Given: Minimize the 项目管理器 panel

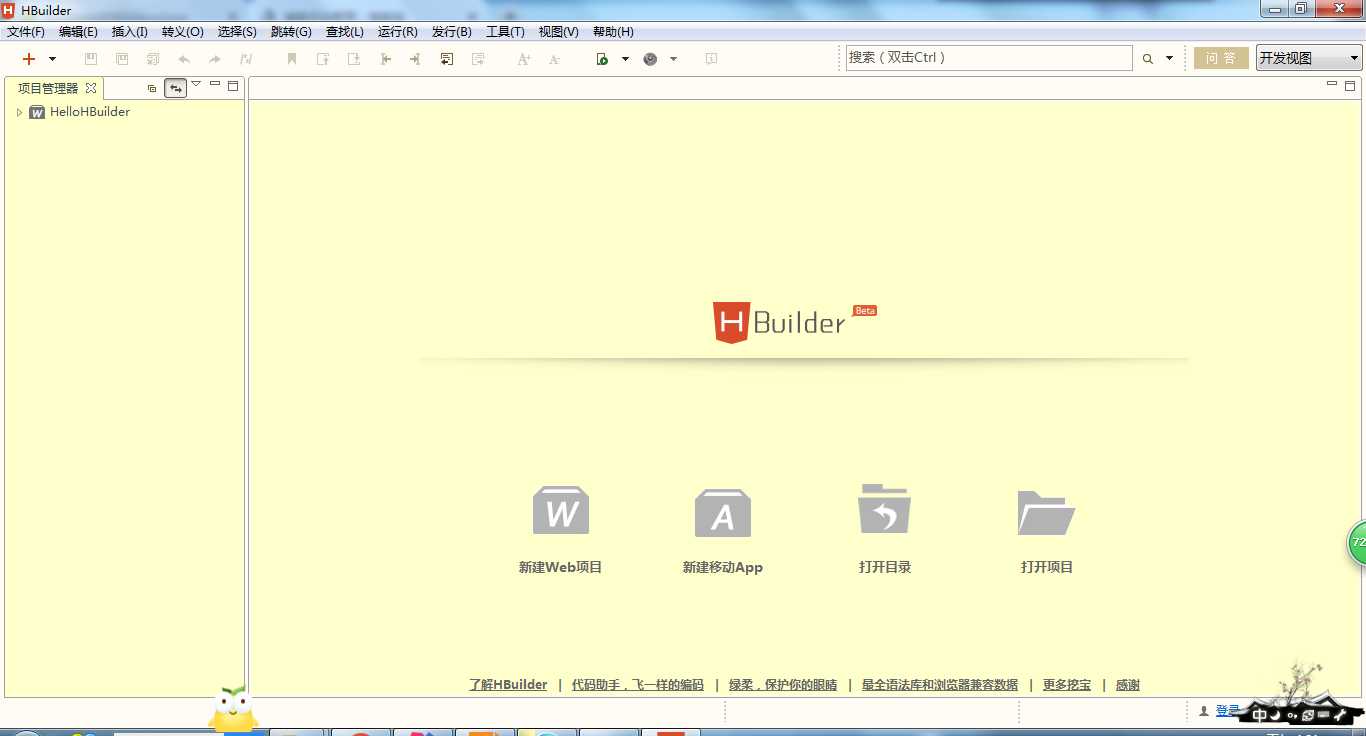Looking at the screenshot, I should point(215,85).
